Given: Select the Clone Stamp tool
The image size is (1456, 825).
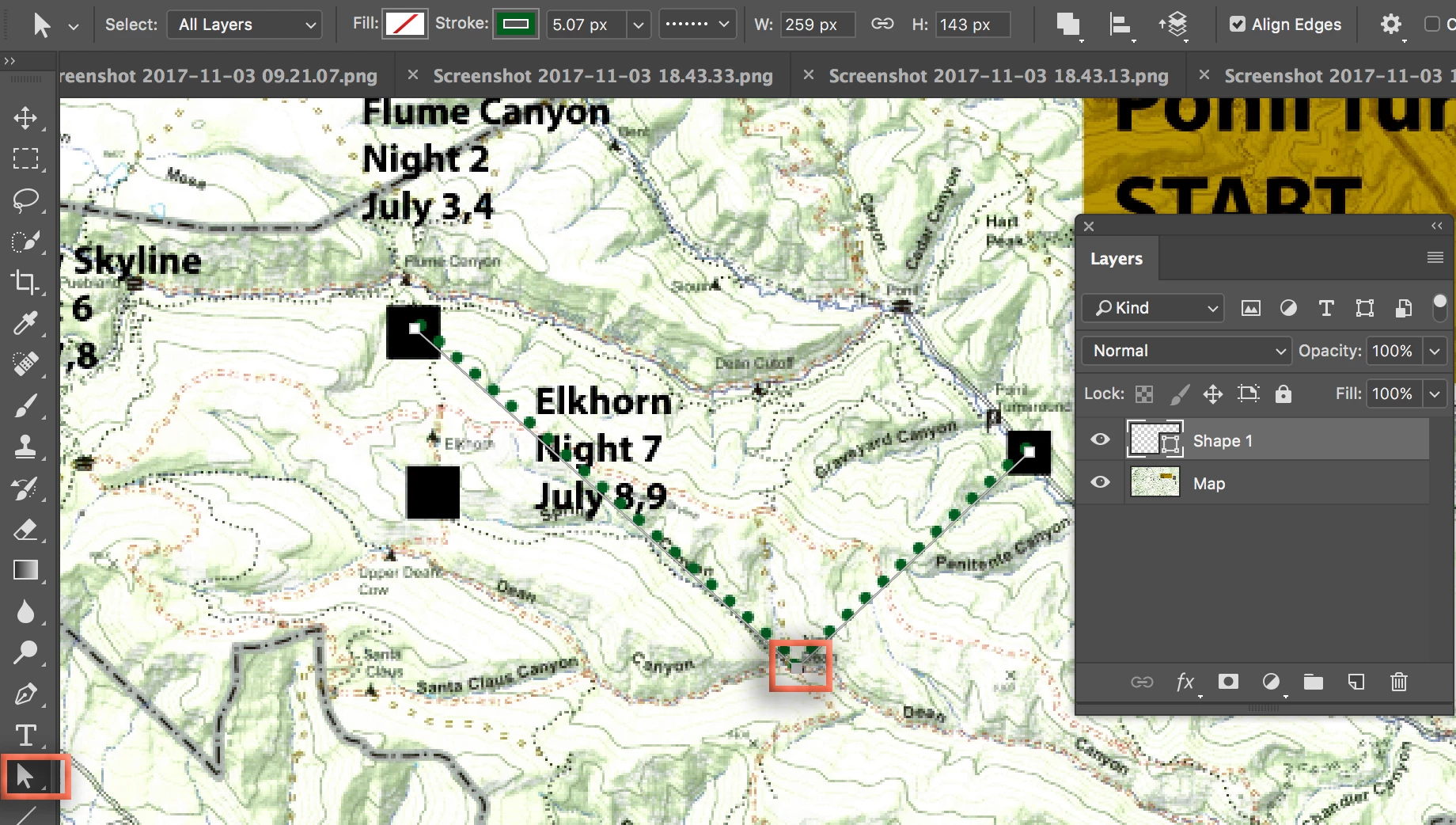Looking at the screenshot, I should pyautogui.click(x=25, y=447).
